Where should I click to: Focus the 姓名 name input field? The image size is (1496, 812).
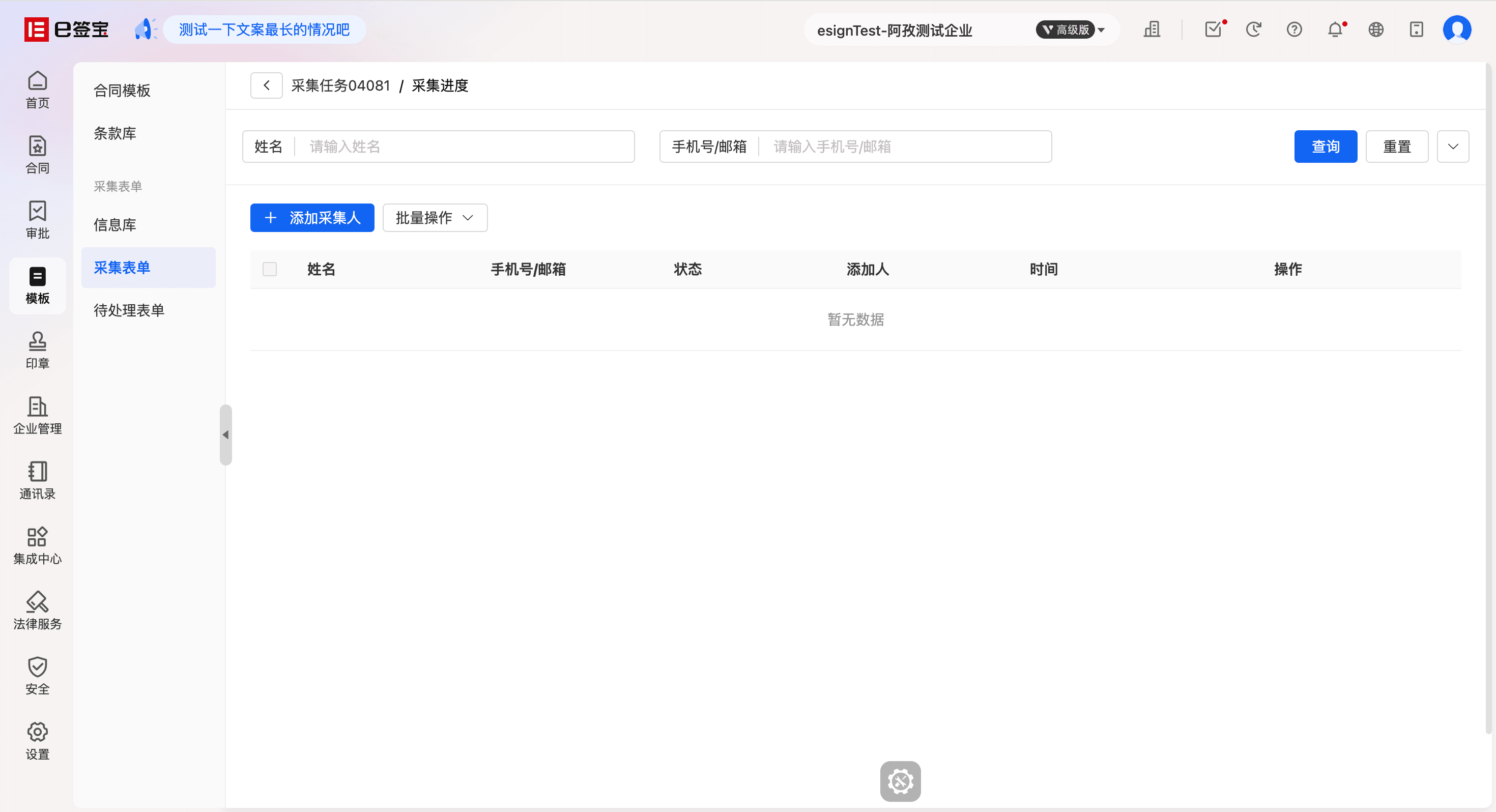[x=439, y=147]
